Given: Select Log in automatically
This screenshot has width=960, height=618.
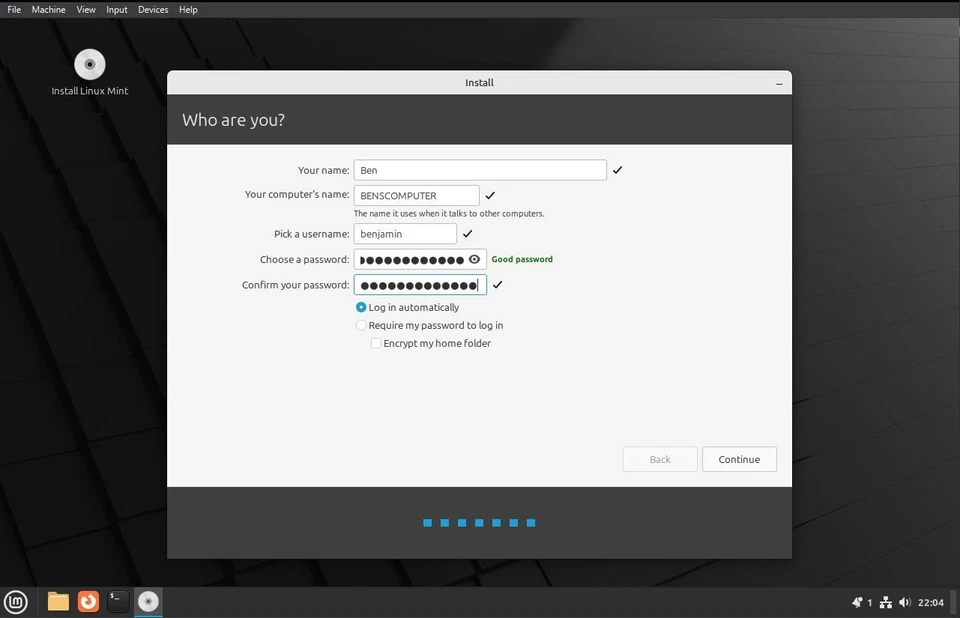Looking at the screenshot, I should point(360,307).
